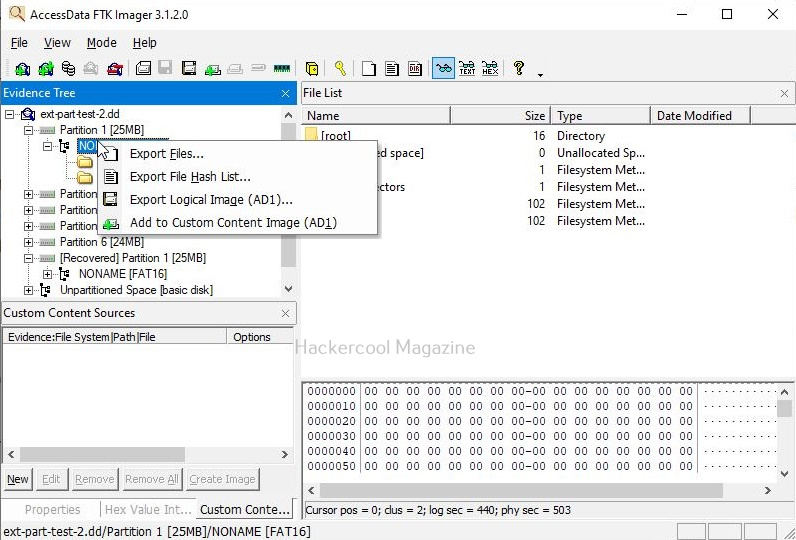
Task: Expand NONAME [FAT16] under Recovered Partition
Action: tap(47, 274)
